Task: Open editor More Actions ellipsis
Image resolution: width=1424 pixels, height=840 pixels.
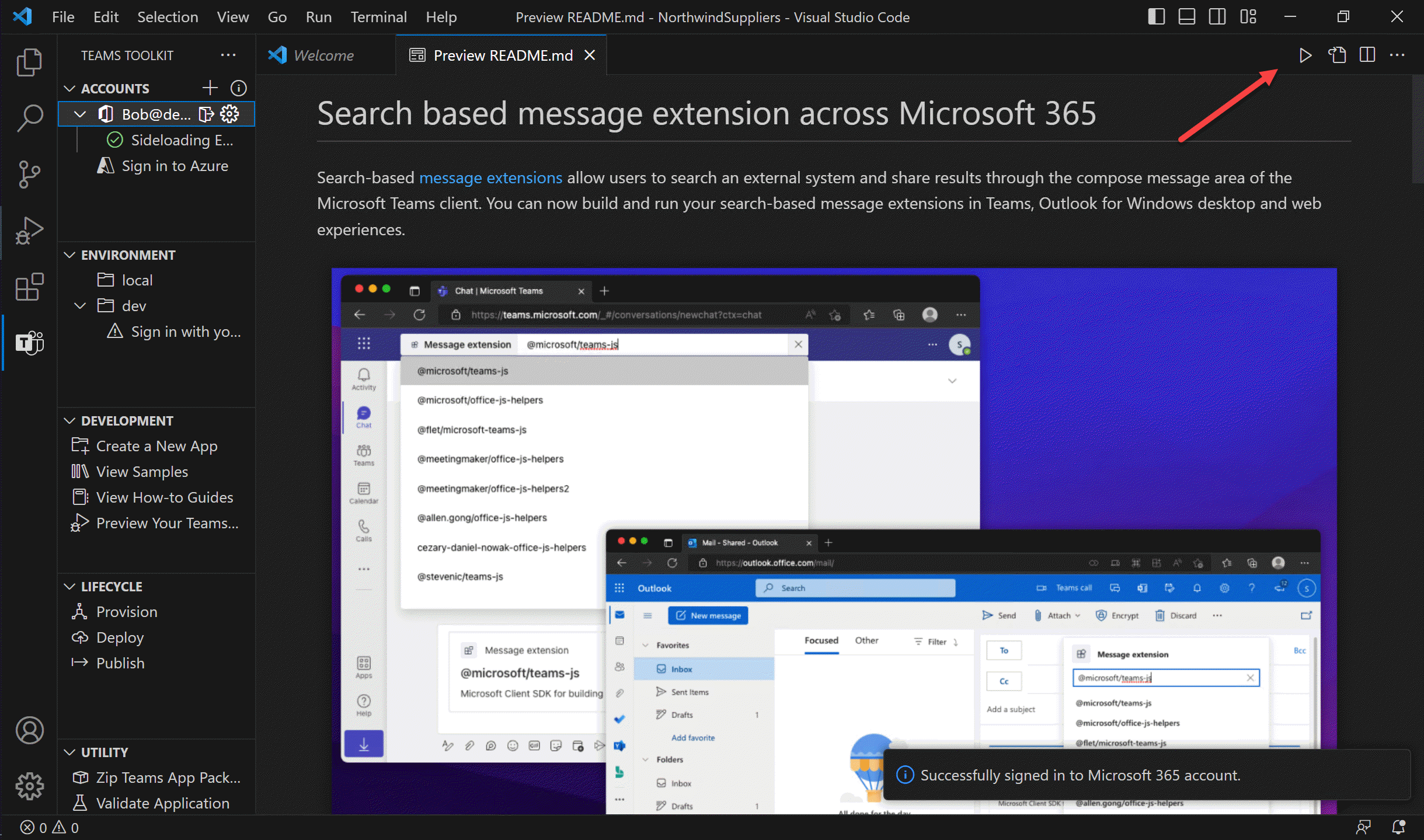Action: pyautogui.click(x=1397, y=55)
